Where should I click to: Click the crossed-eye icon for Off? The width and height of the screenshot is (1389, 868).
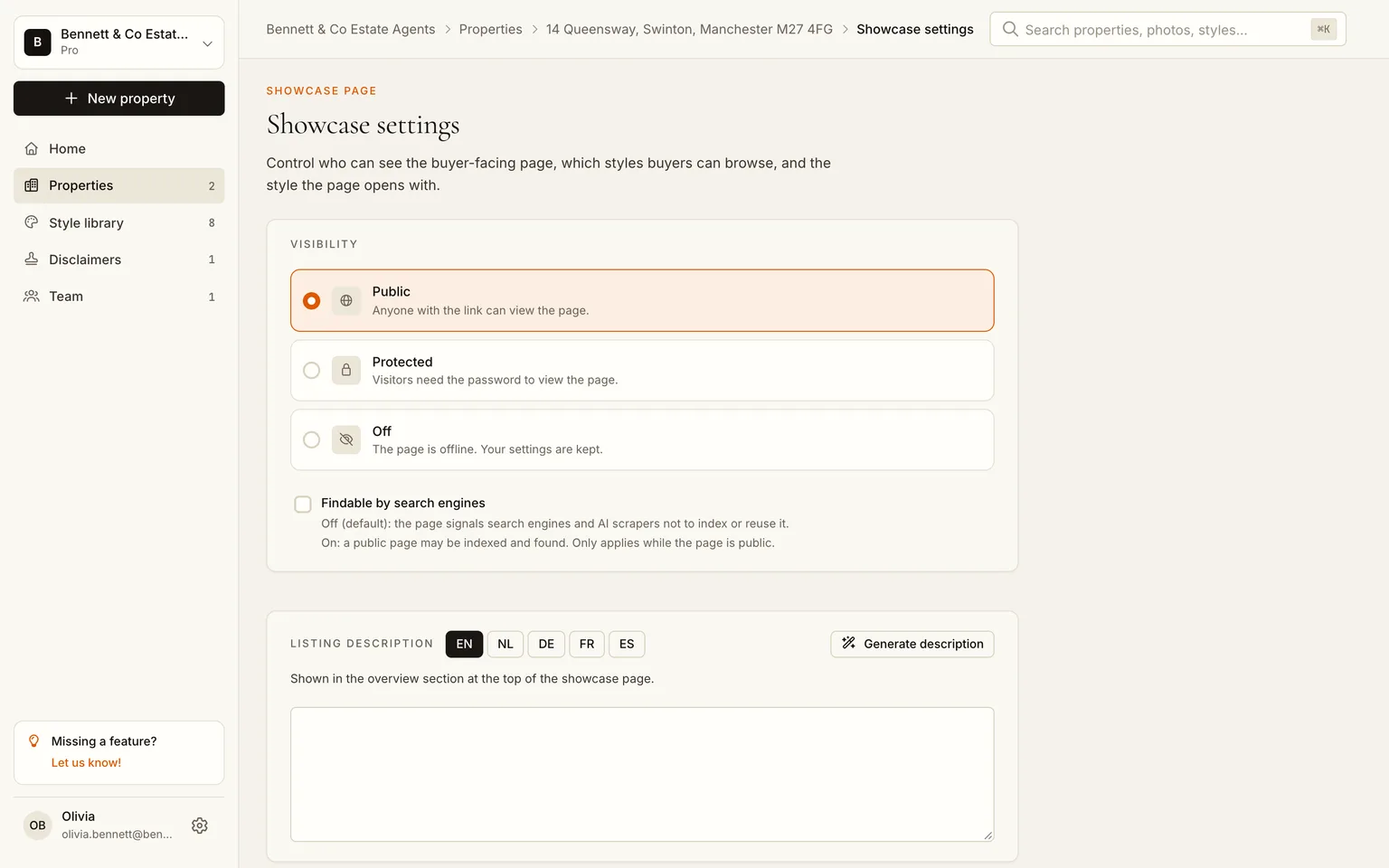click(346, 440)
